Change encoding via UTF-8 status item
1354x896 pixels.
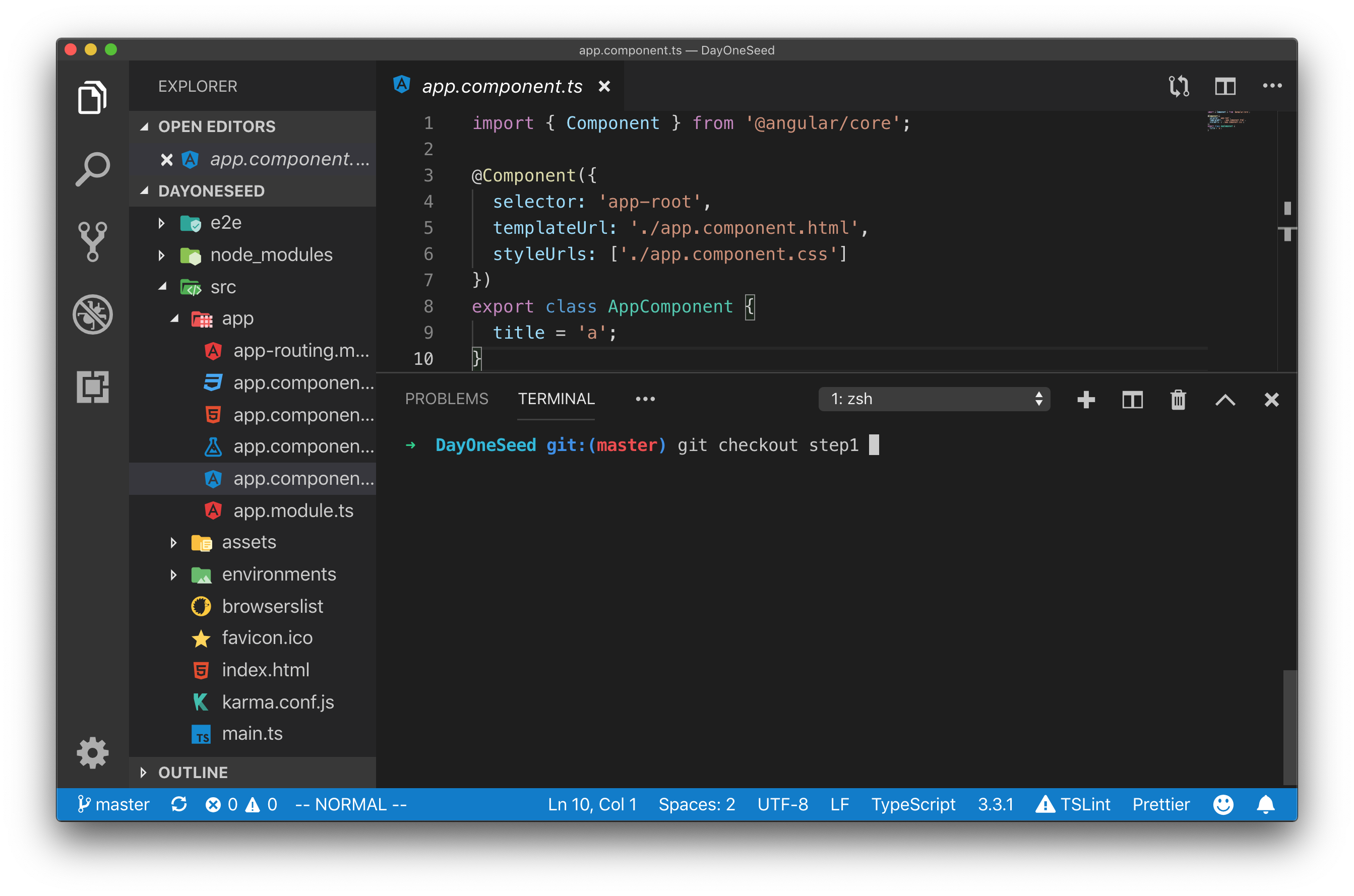click(x=782, y=805)
